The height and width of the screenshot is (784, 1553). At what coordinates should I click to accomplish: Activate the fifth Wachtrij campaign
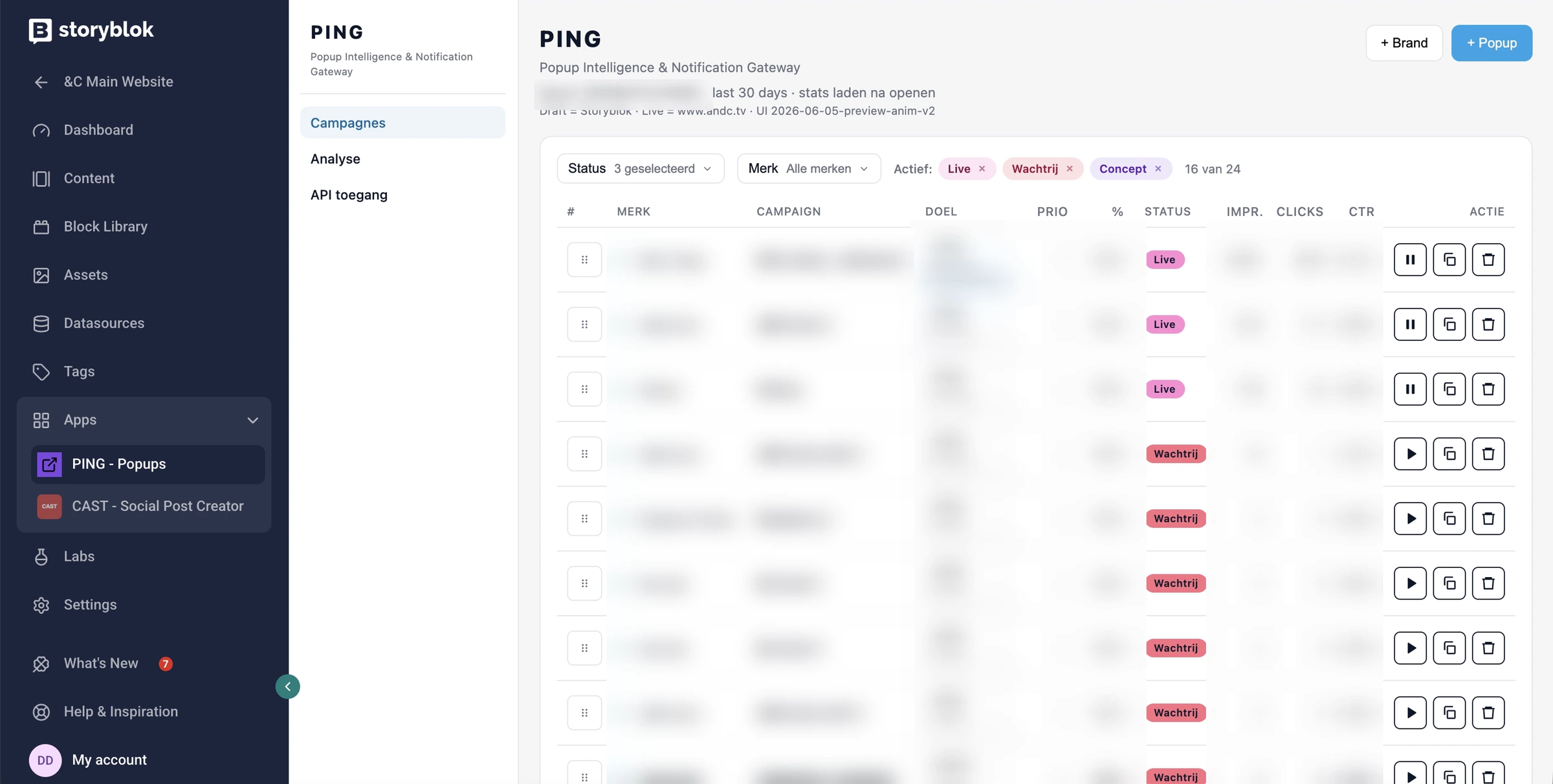pyautogui.click(x=1410, y=712)
